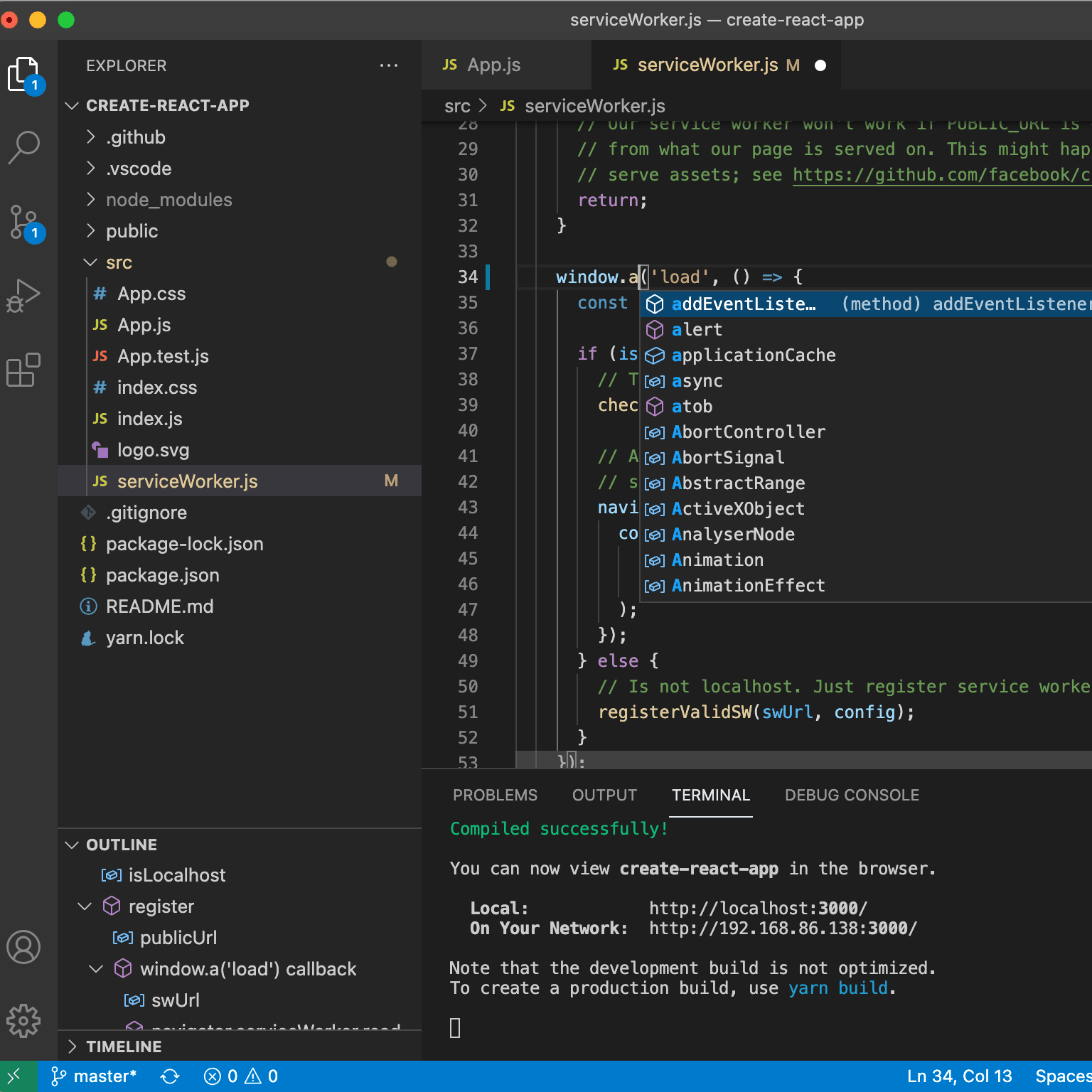Open Explorer more actions ellipsis
This screenshot has width=1092, height=1092.
(389, 65)
